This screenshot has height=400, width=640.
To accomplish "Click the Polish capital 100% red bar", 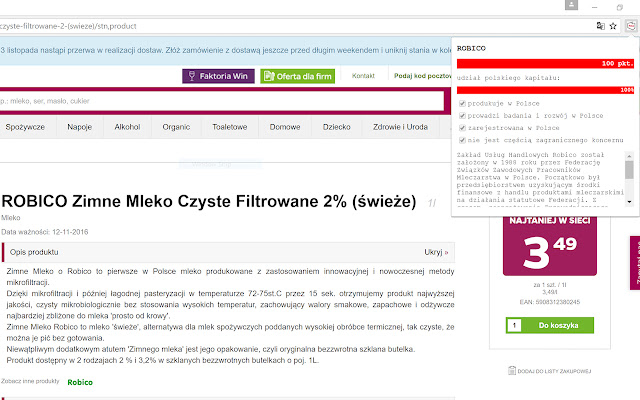I will (545, 90).
